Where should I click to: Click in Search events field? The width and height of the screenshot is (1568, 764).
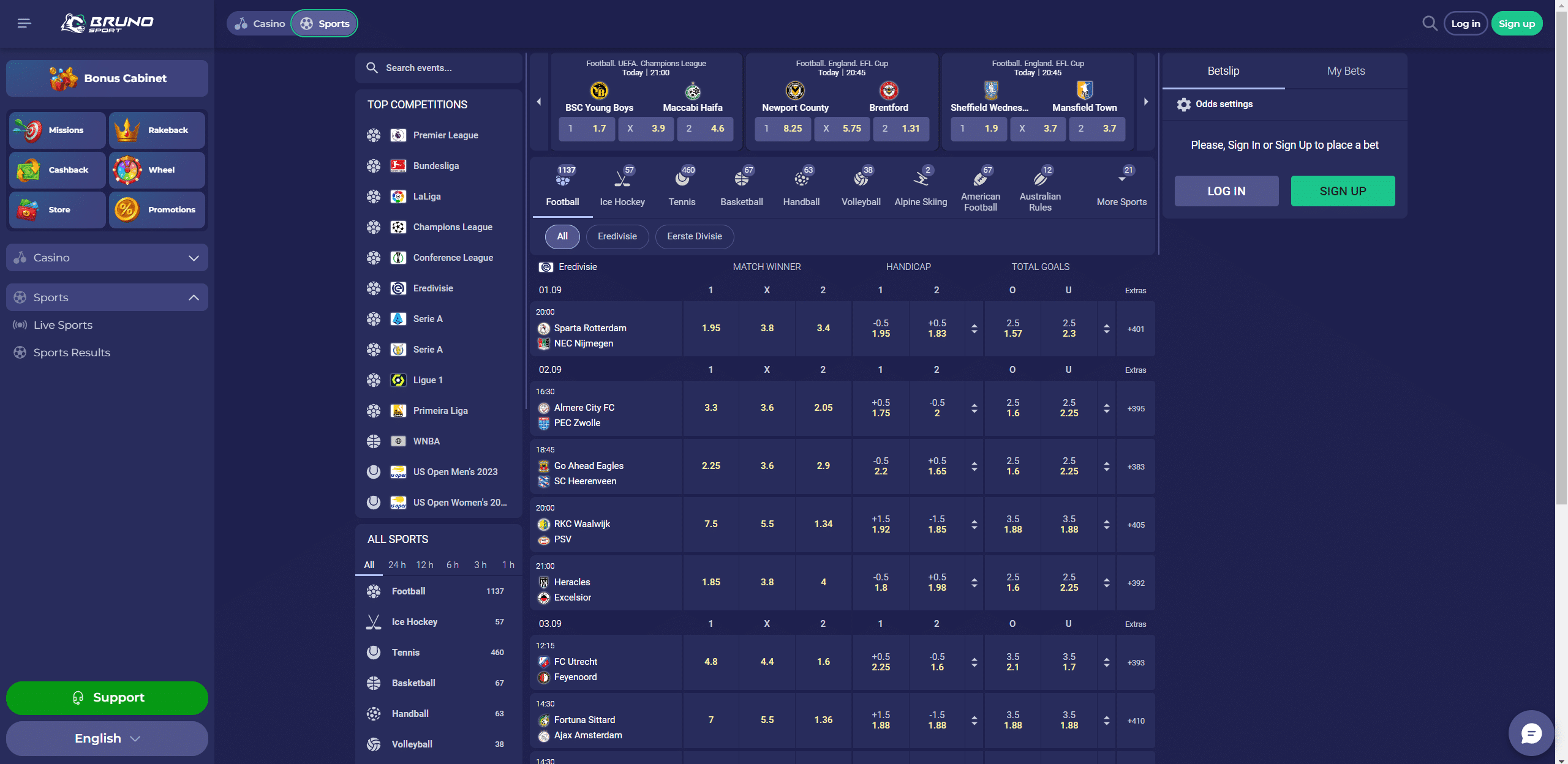pyautogui.click(x=439, y=68)
